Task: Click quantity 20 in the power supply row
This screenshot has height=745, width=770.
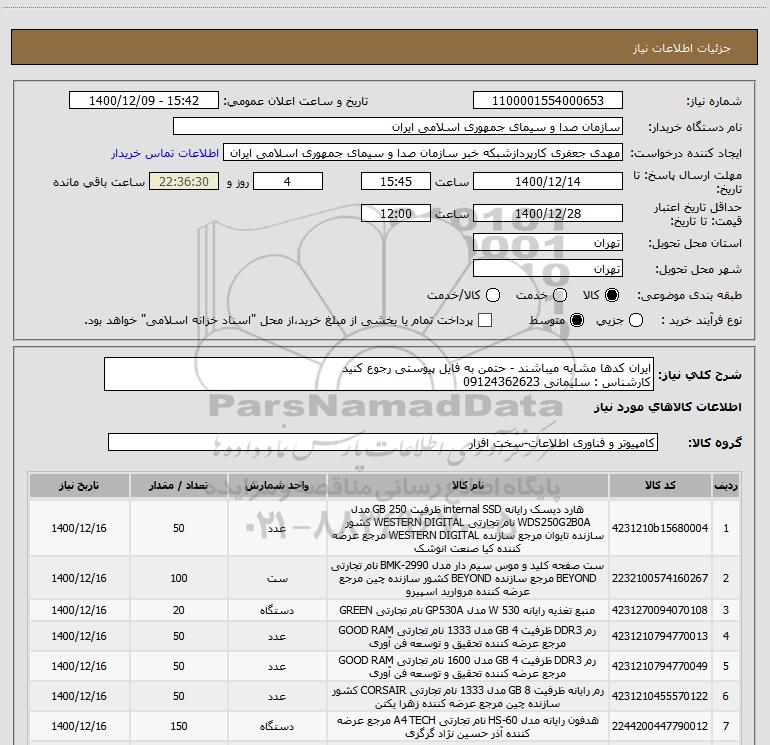Action: tap(179, 610)
